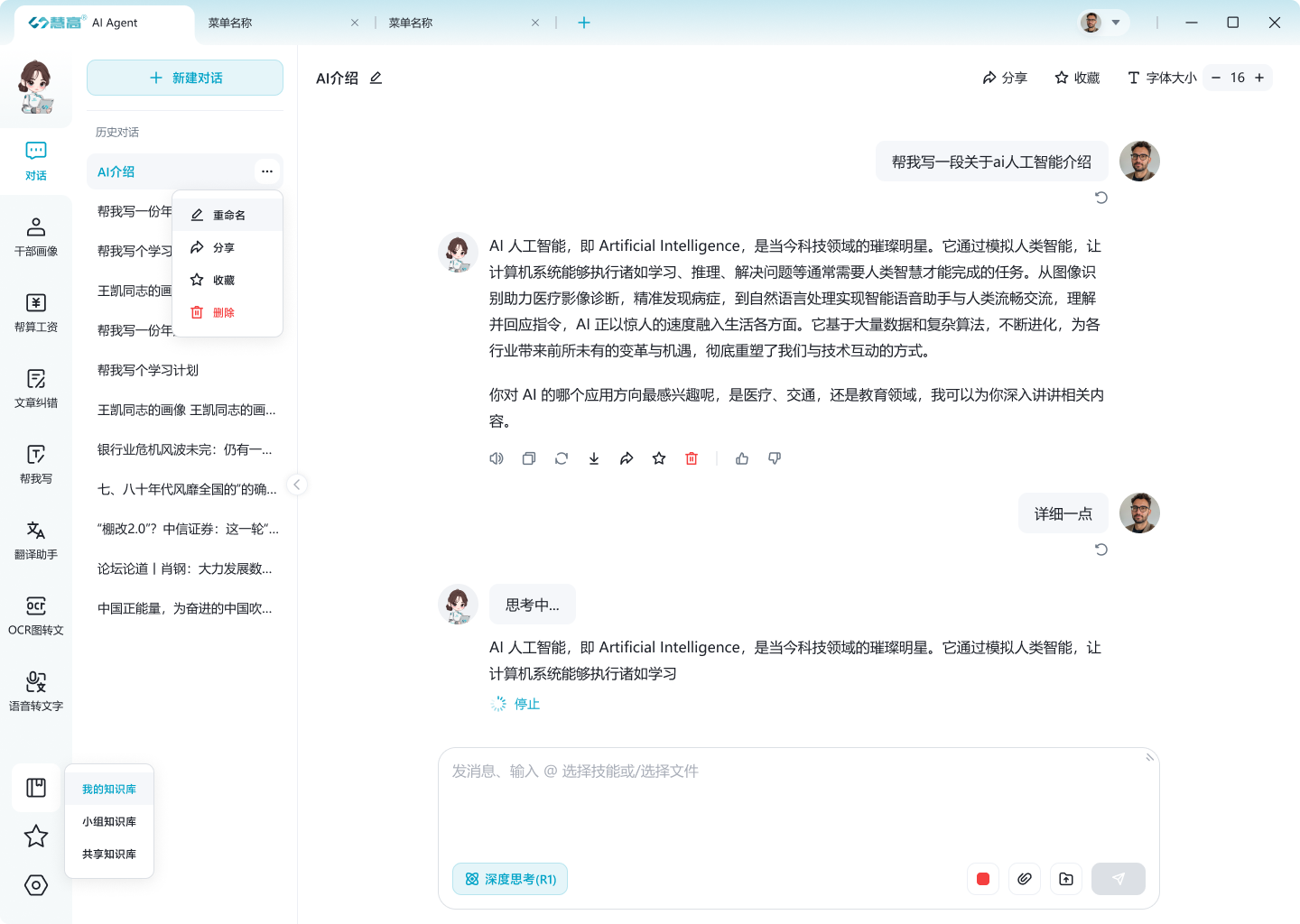Image resolution: width=1300 pixels, height=924 pixels.
Task: Attach a file with the paperclip icon
Action: click(1025, 878)
